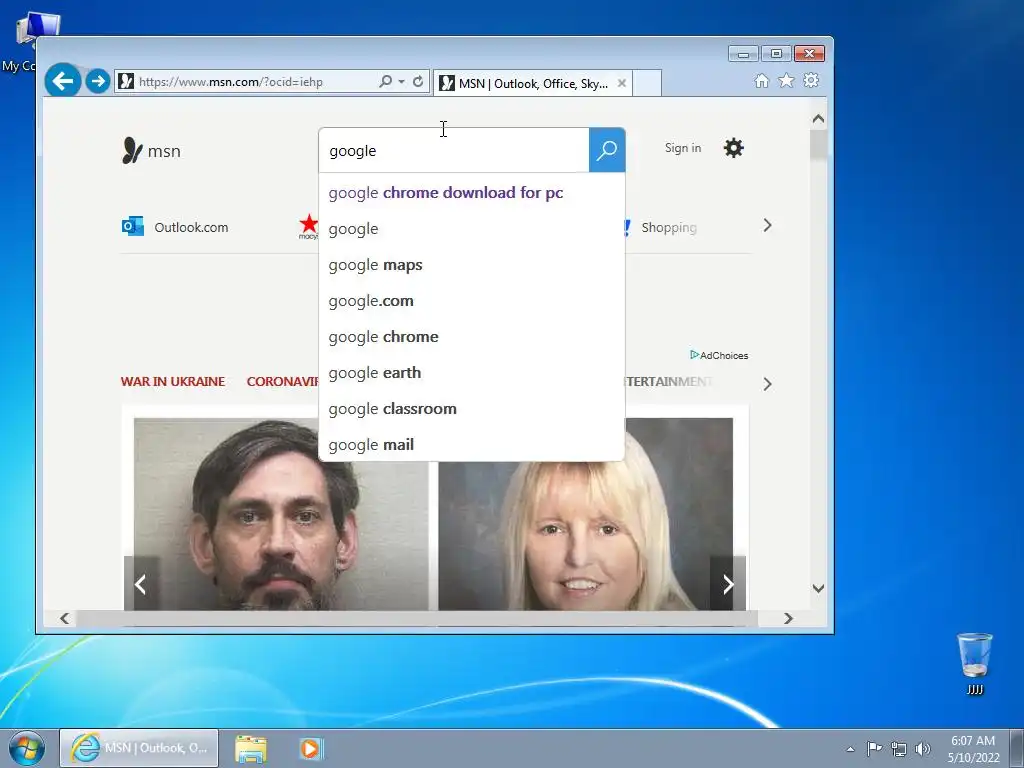1024x768 pixels.
Task: Click the volume speaker tray icon
Action: (922, 749)
